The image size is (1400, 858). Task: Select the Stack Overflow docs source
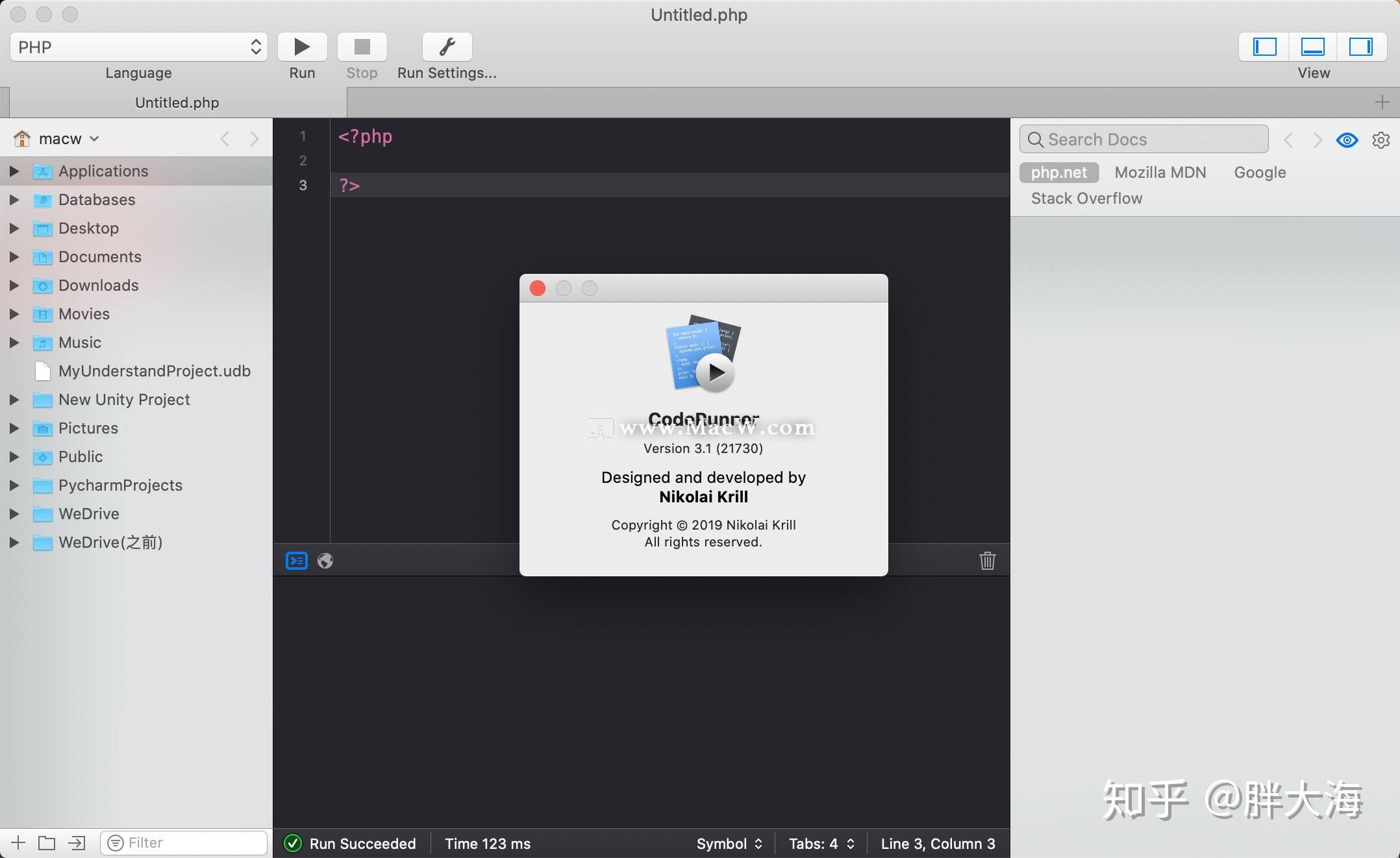pyautogui.click(x=1086, y=199)
